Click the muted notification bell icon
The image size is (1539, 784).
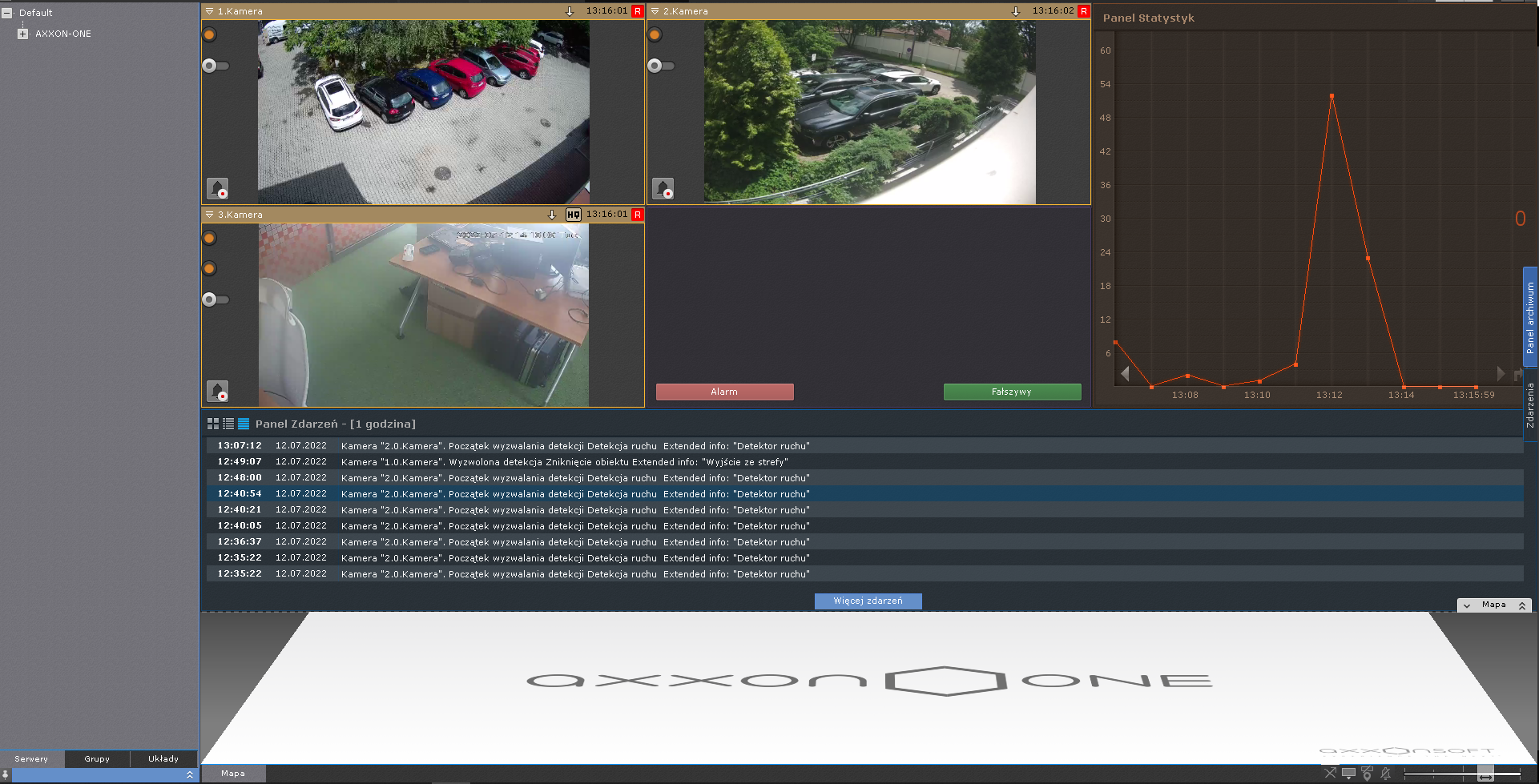[x=1386, y=774]
